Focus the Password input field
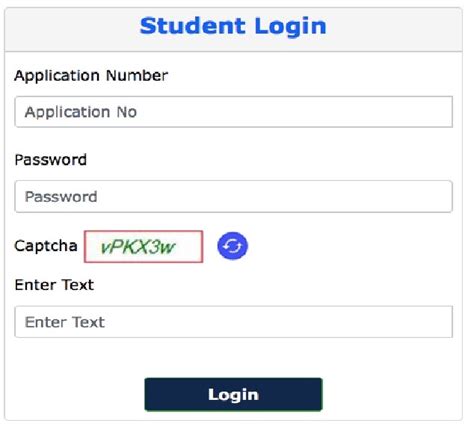Viewport: 474px width, 435px height. pyautogui.click(x=233, y=196)
